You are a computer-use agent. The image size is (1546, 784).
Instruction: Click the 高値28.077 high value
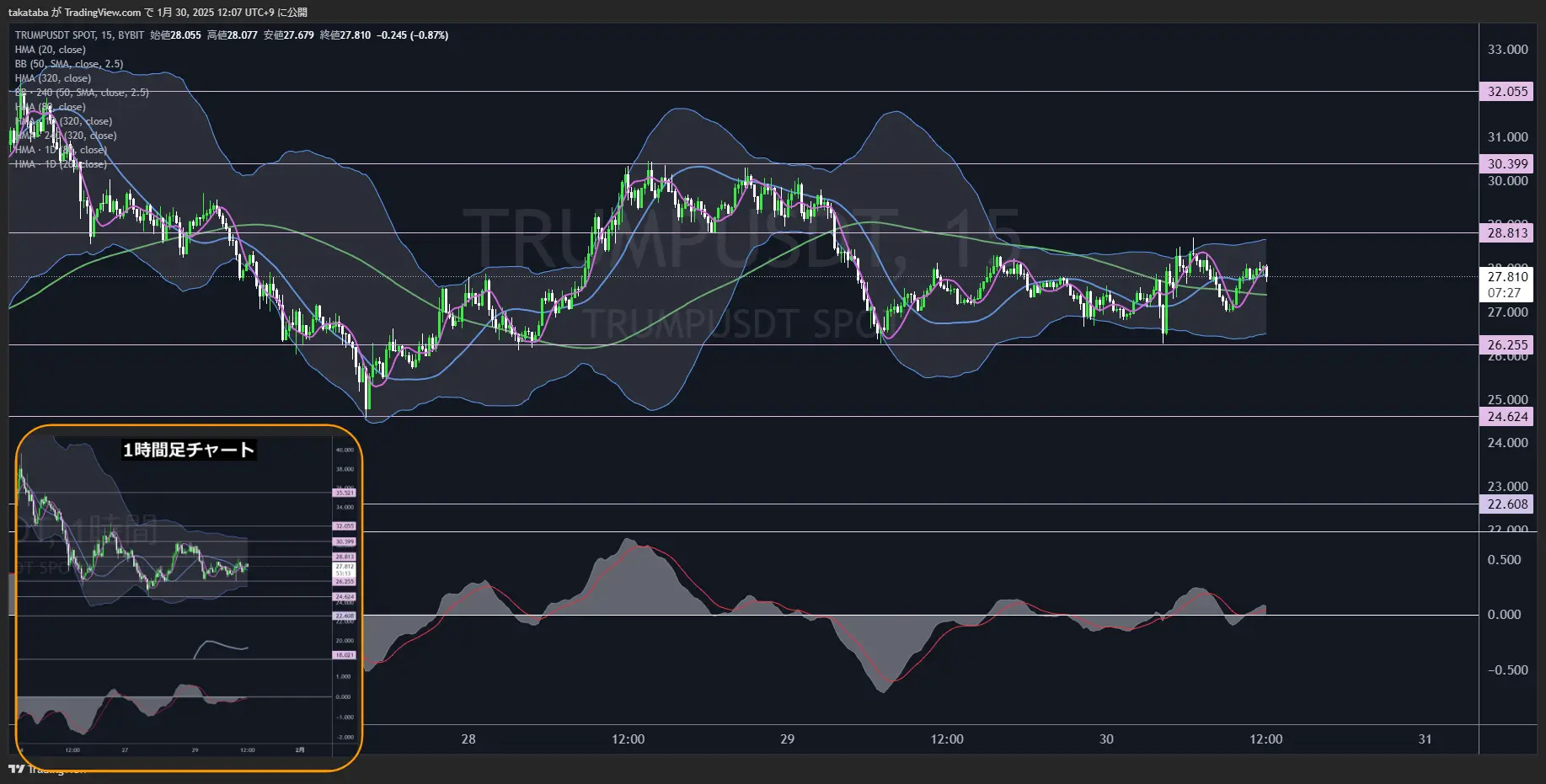pyautogui.click(x=232, y=35)
